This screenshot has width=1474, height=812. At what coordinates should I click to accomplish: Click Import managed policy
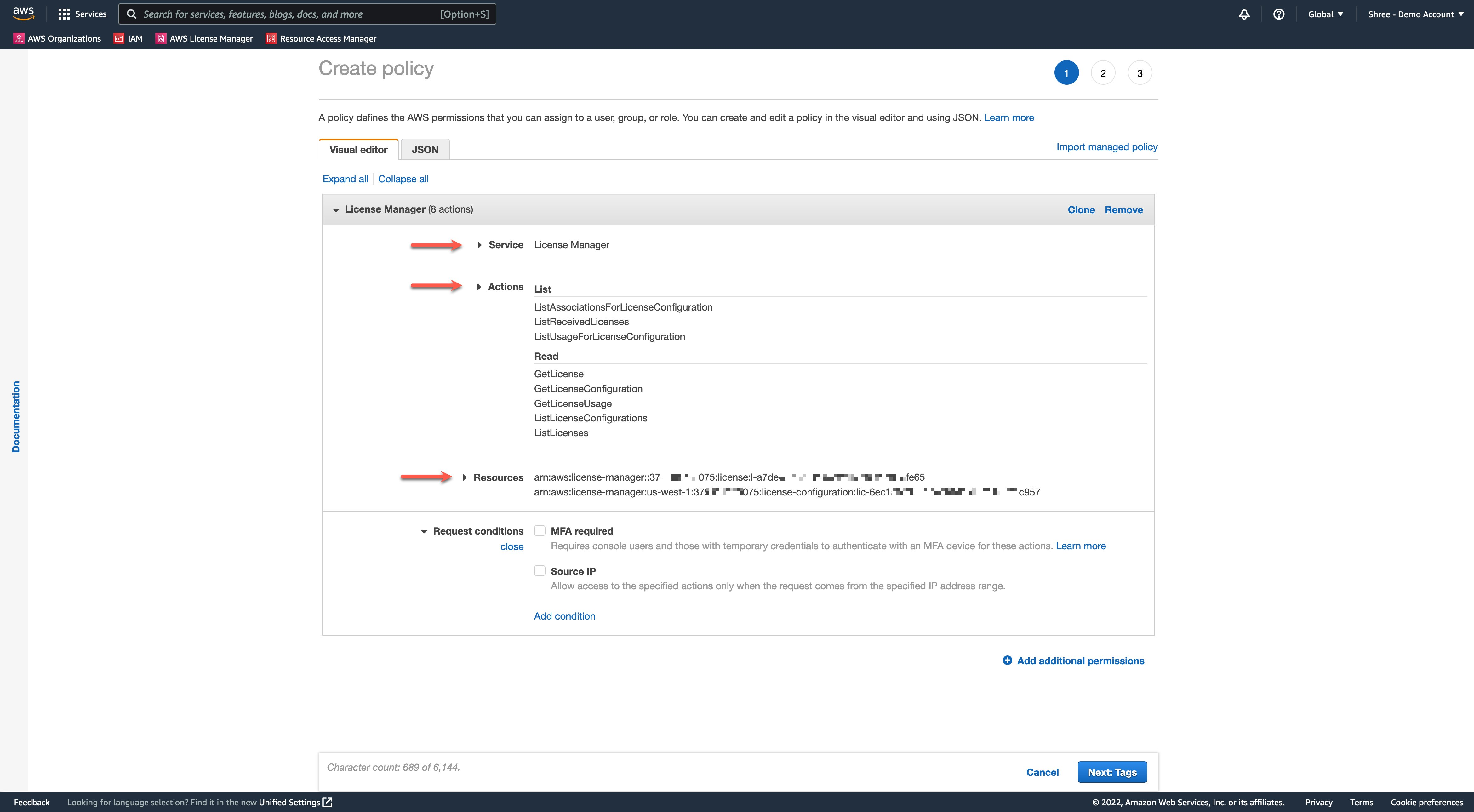(x=1106, y=146)
